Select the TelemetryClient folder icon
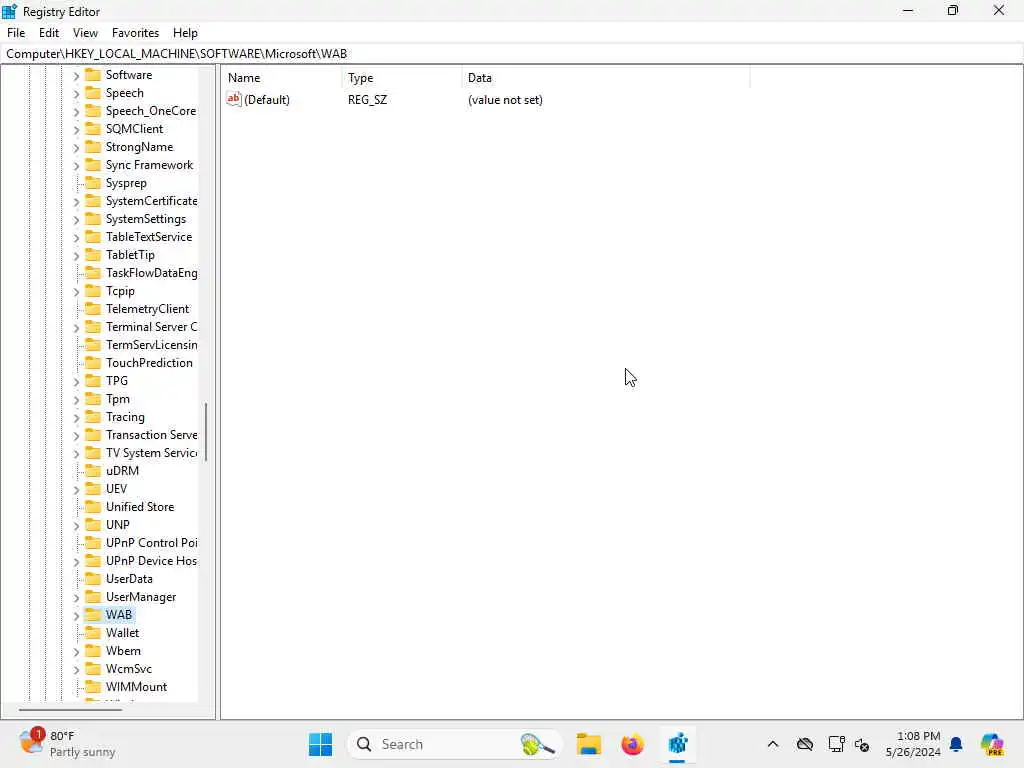 point(93,309)
